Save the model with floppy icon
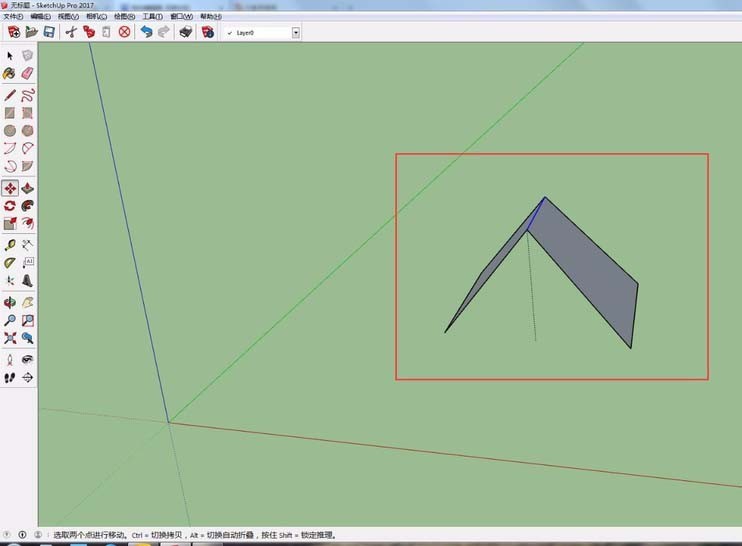The width and height of the screenshot is (742, 546). [x=49, y=32]
